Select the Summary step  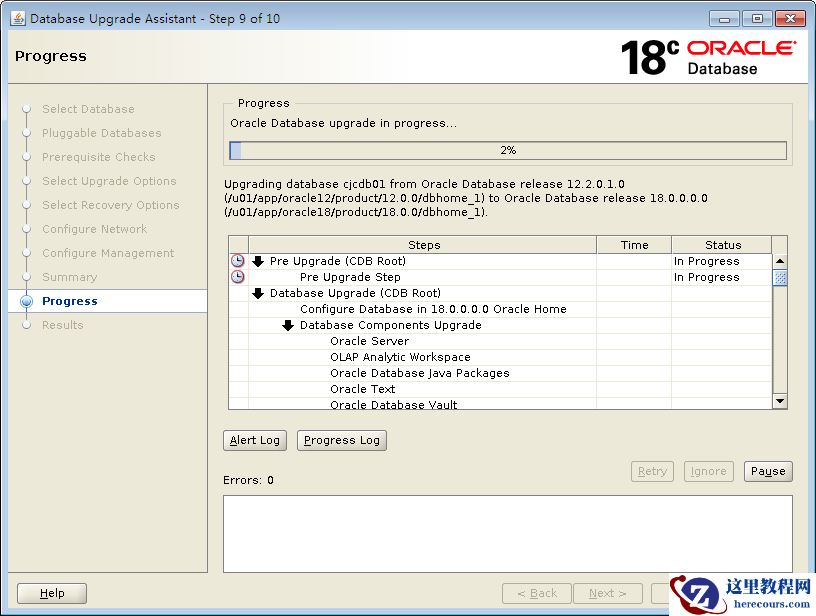(70, 277)
